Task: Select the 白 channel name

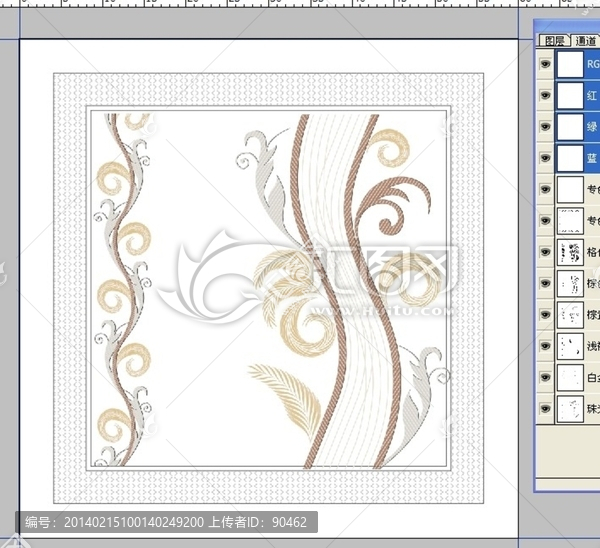Action: (593, 378)
